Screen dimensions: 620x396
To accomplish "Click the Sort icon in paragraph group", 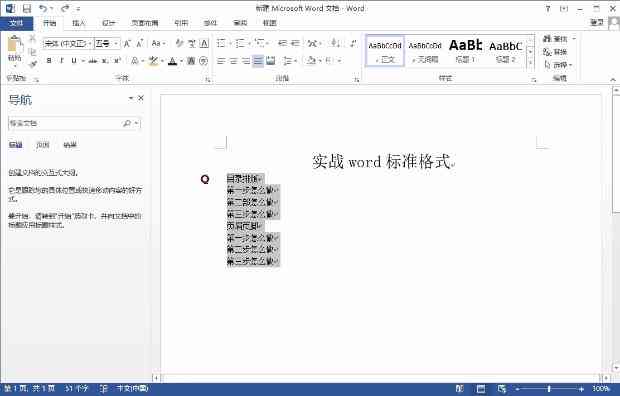I will click(x=335, y=43).
